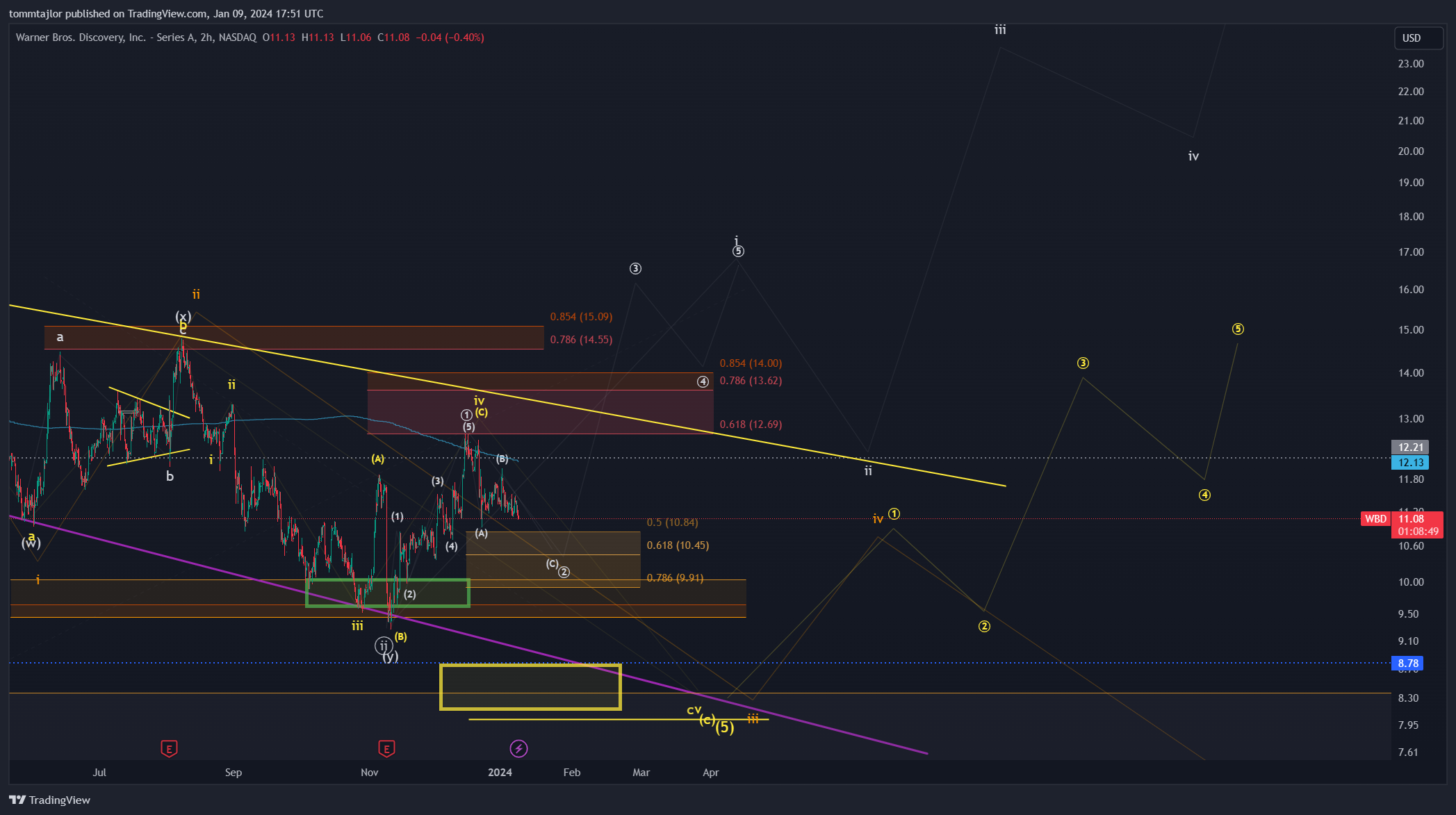Select the yellow-bordered target rectangle

[x=530, y=687]
